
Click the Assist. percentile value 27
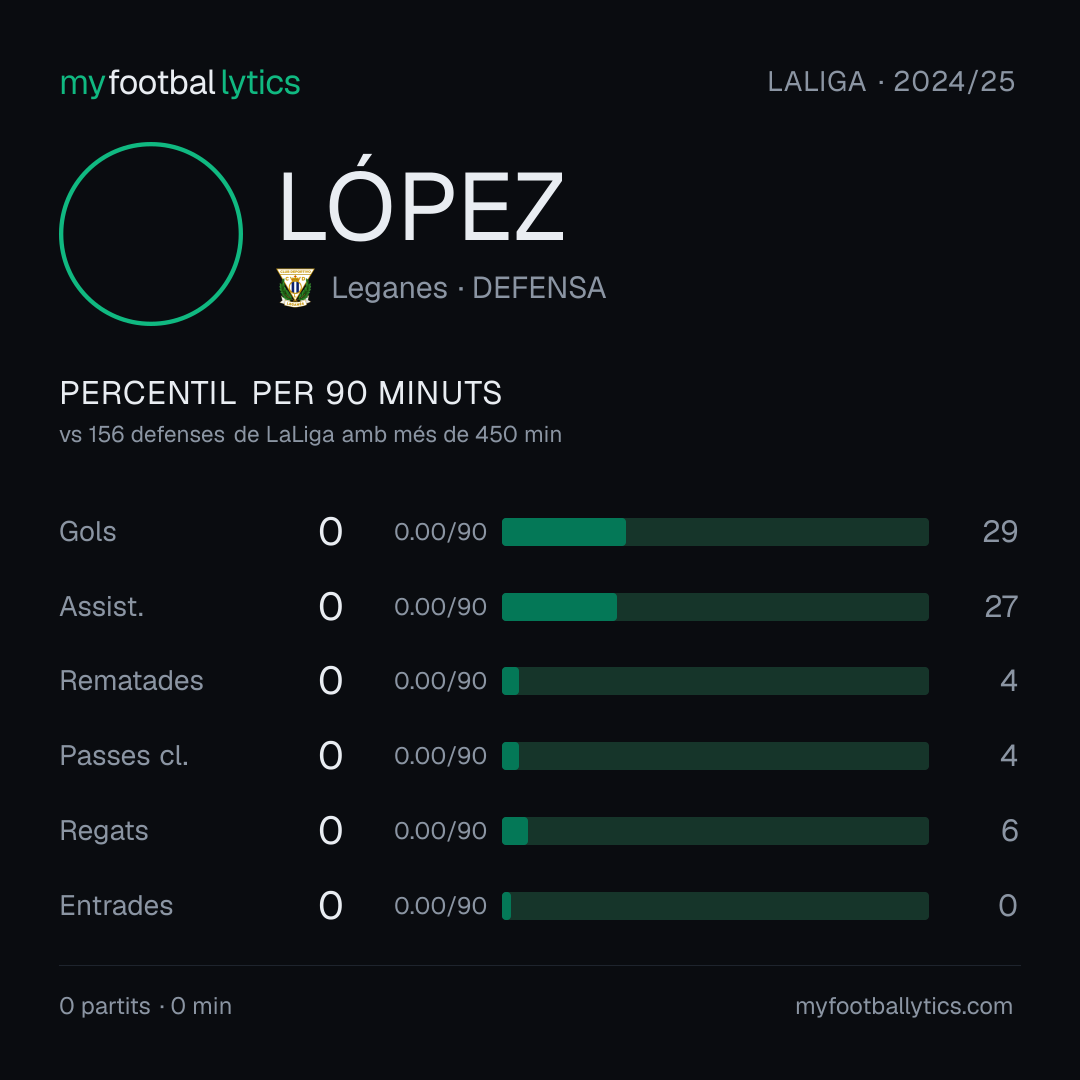click(x=1001, y=607)
